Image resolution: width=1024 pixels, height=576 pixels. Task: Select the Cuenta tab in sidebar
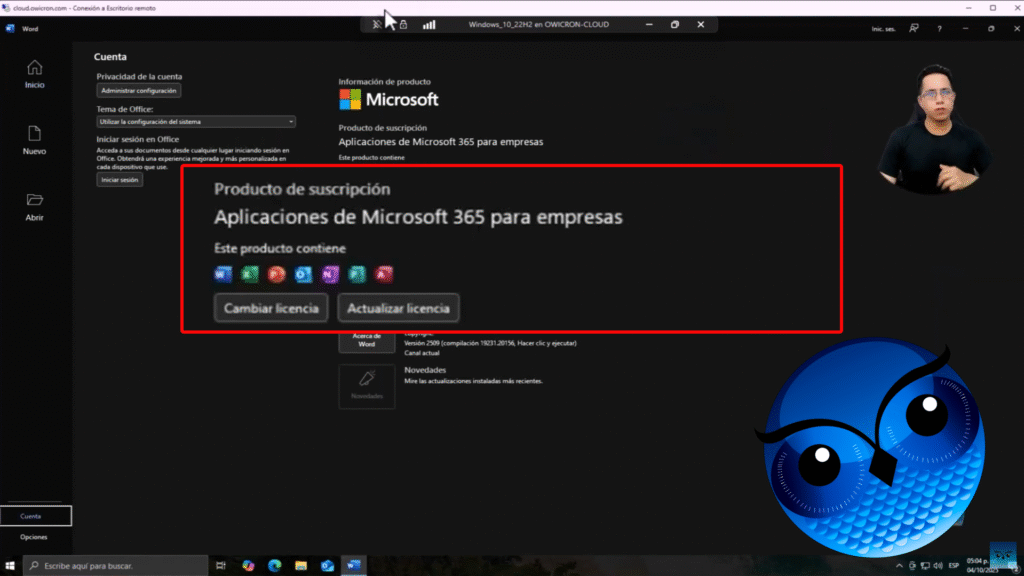point(36,516)
